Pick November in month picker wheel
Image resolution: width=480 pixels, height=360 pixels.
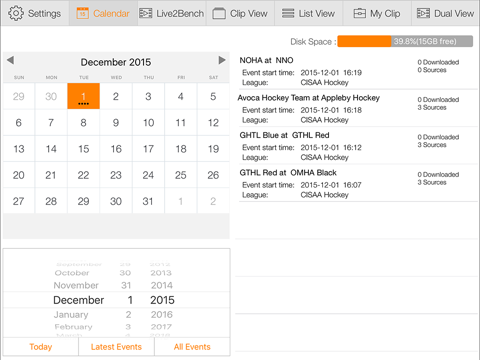pos(76,285)
